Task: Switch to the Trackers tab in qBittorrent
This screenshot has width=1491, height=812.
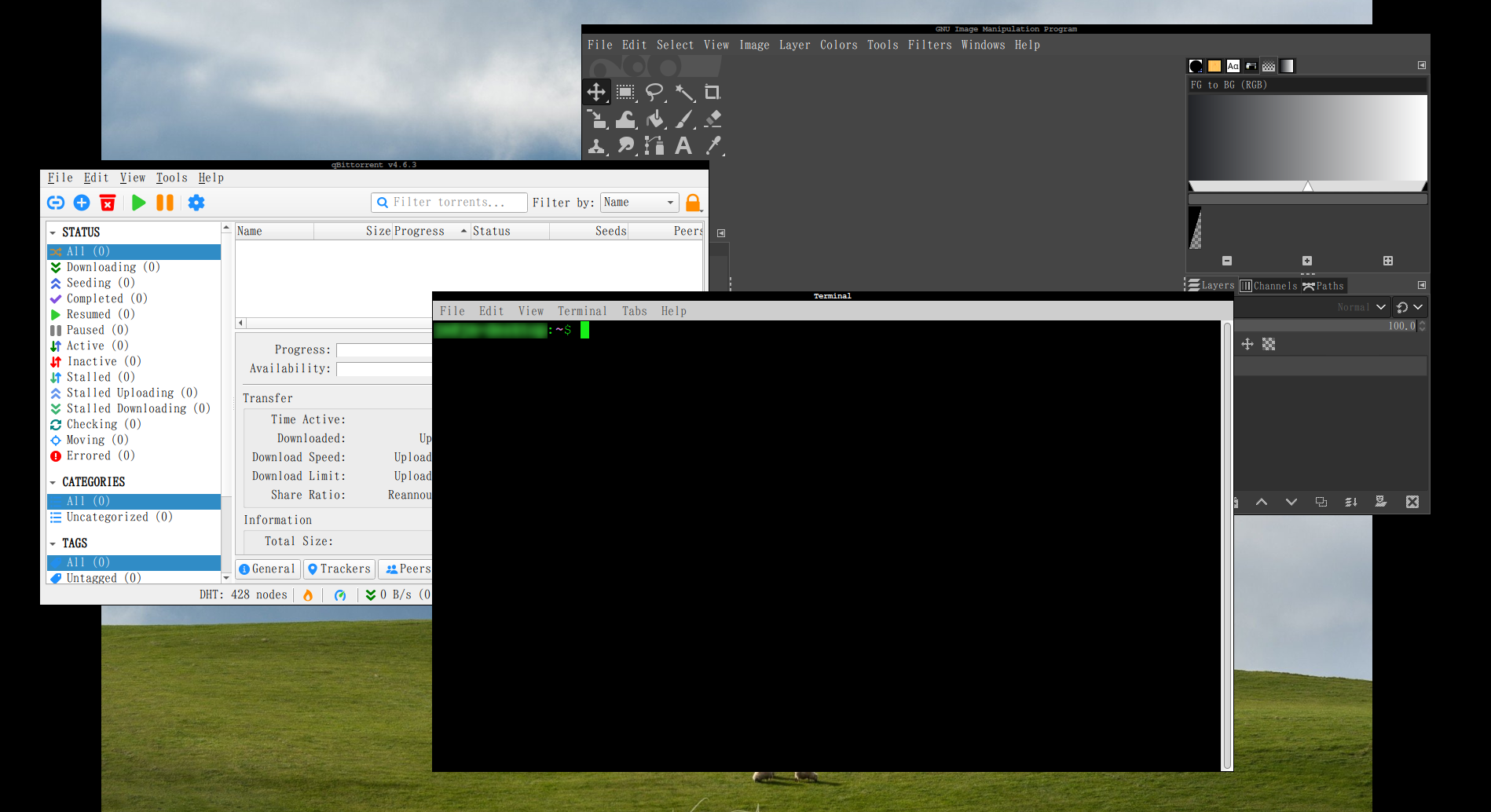Action: point(339,569)
